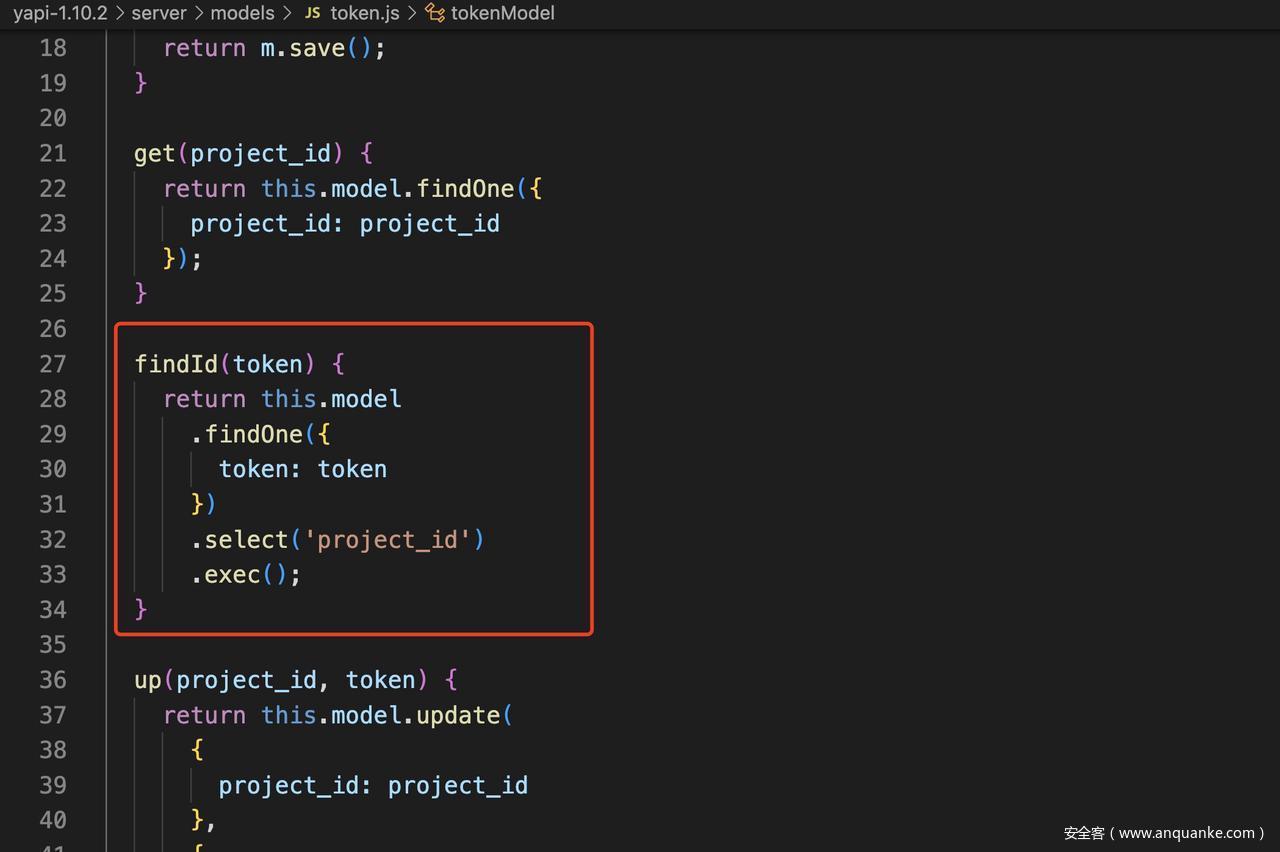Click the code 'return m.save();'
Image resolution: width=1280 pixels, height=852 pixels.
point(274,48)
